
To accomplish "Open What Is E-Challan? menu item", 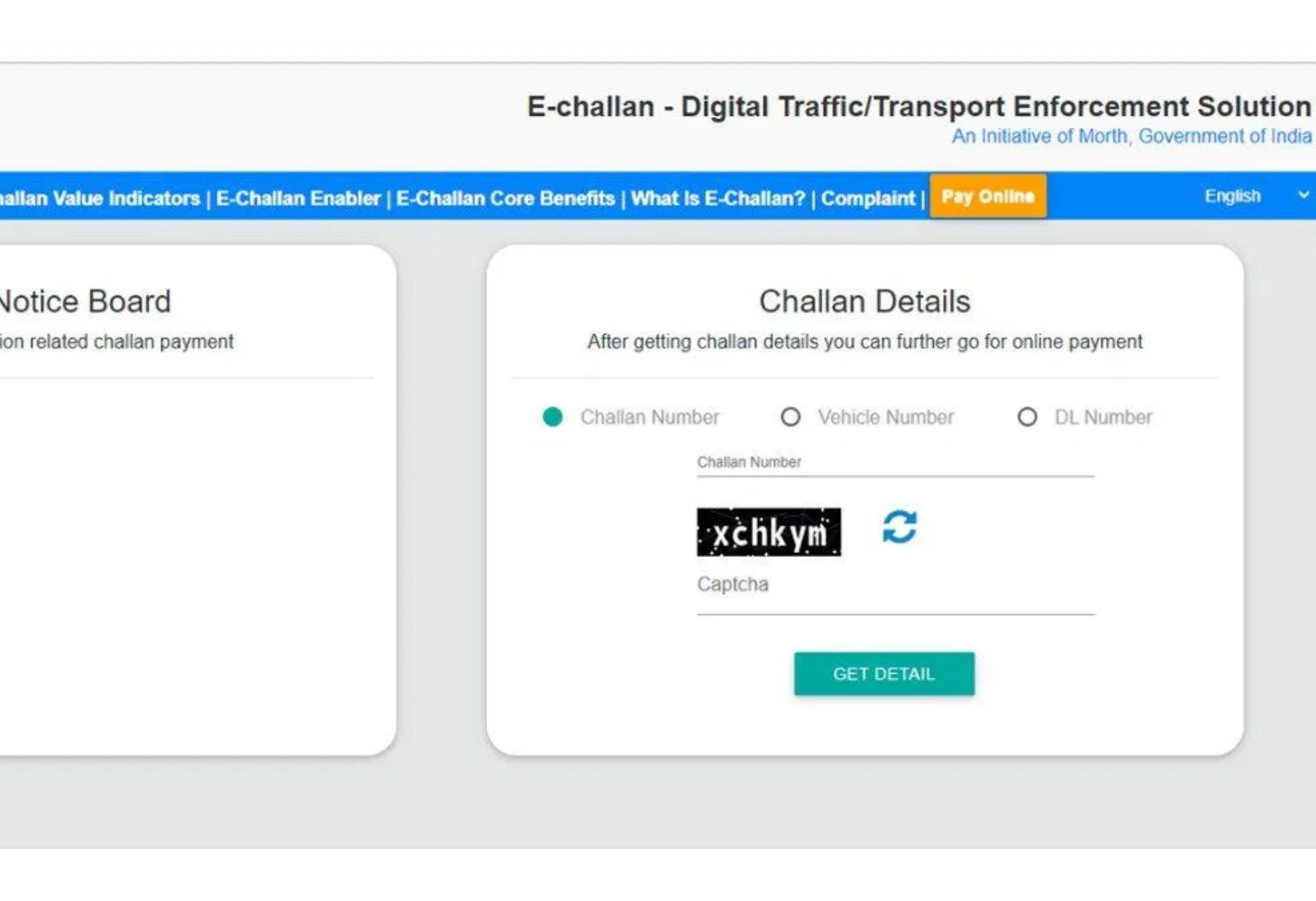I will tap(717, 198).
